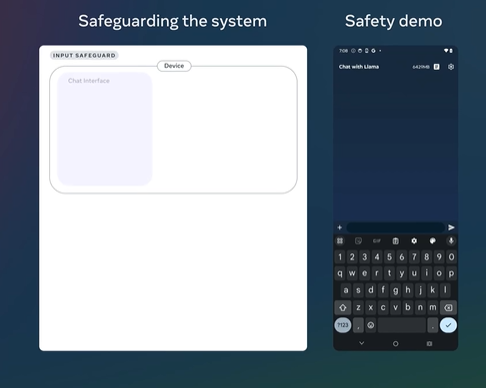The image size is (486, 388).
Task: Tap the letter p key
Action: (x=451, y=273)
